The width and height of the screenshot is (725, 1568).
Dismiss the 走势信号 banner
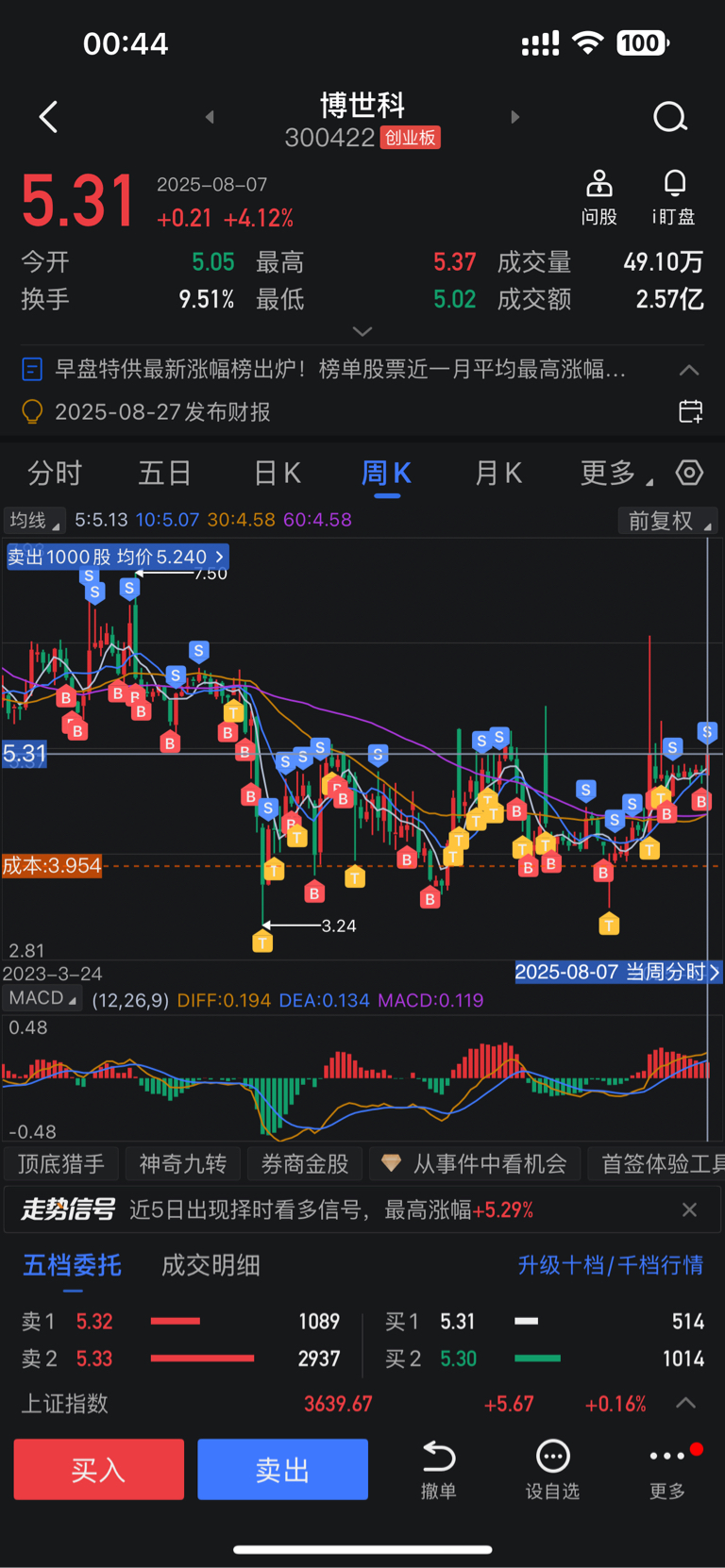pyautogui.click(x=690, y=1209)
